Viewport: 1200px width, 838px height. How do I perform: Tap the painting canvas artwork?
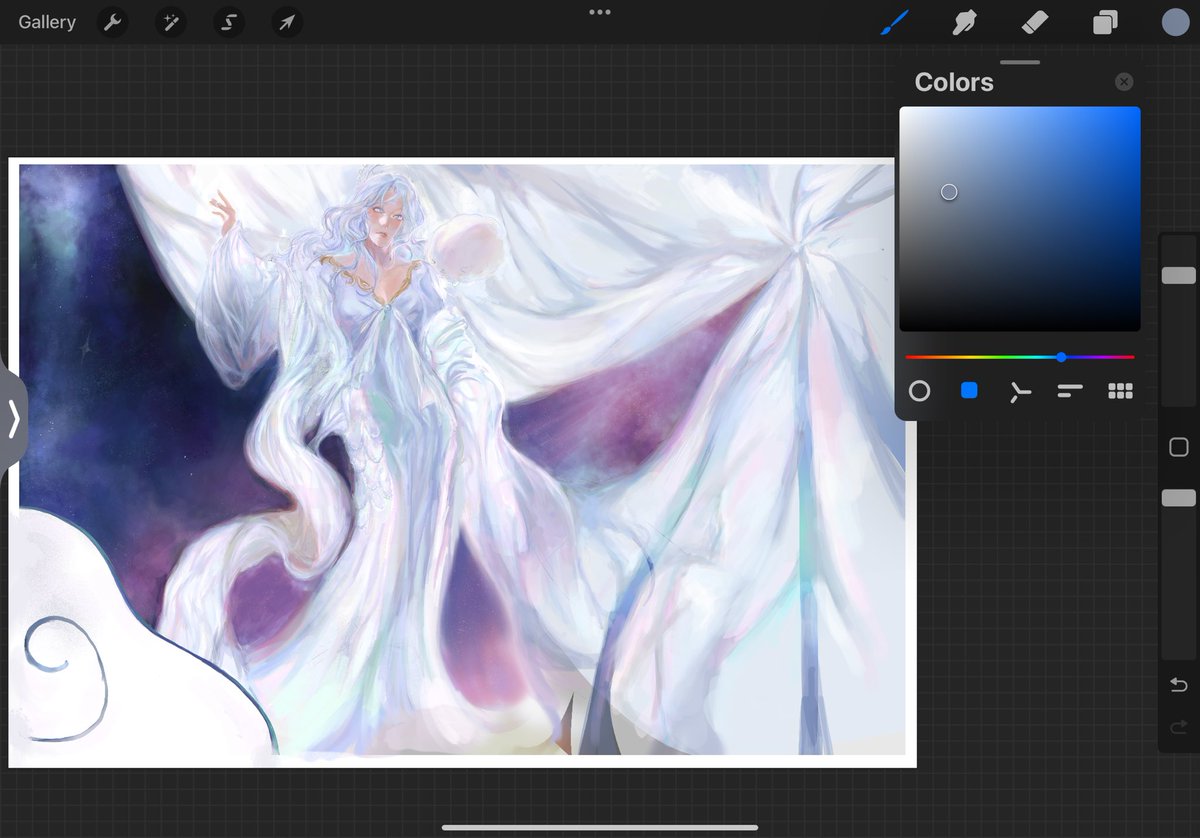(x=462, y=462)
